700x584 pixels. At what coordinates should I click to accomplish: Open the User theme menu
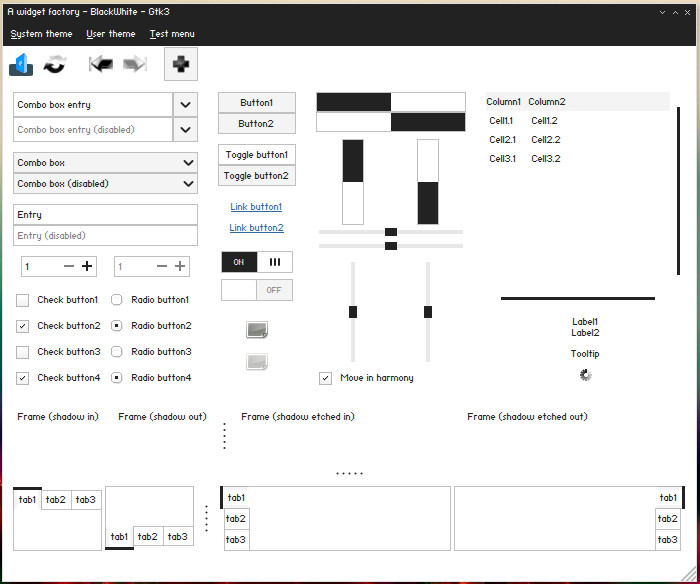pyautogui.click(x=111, y=34)
